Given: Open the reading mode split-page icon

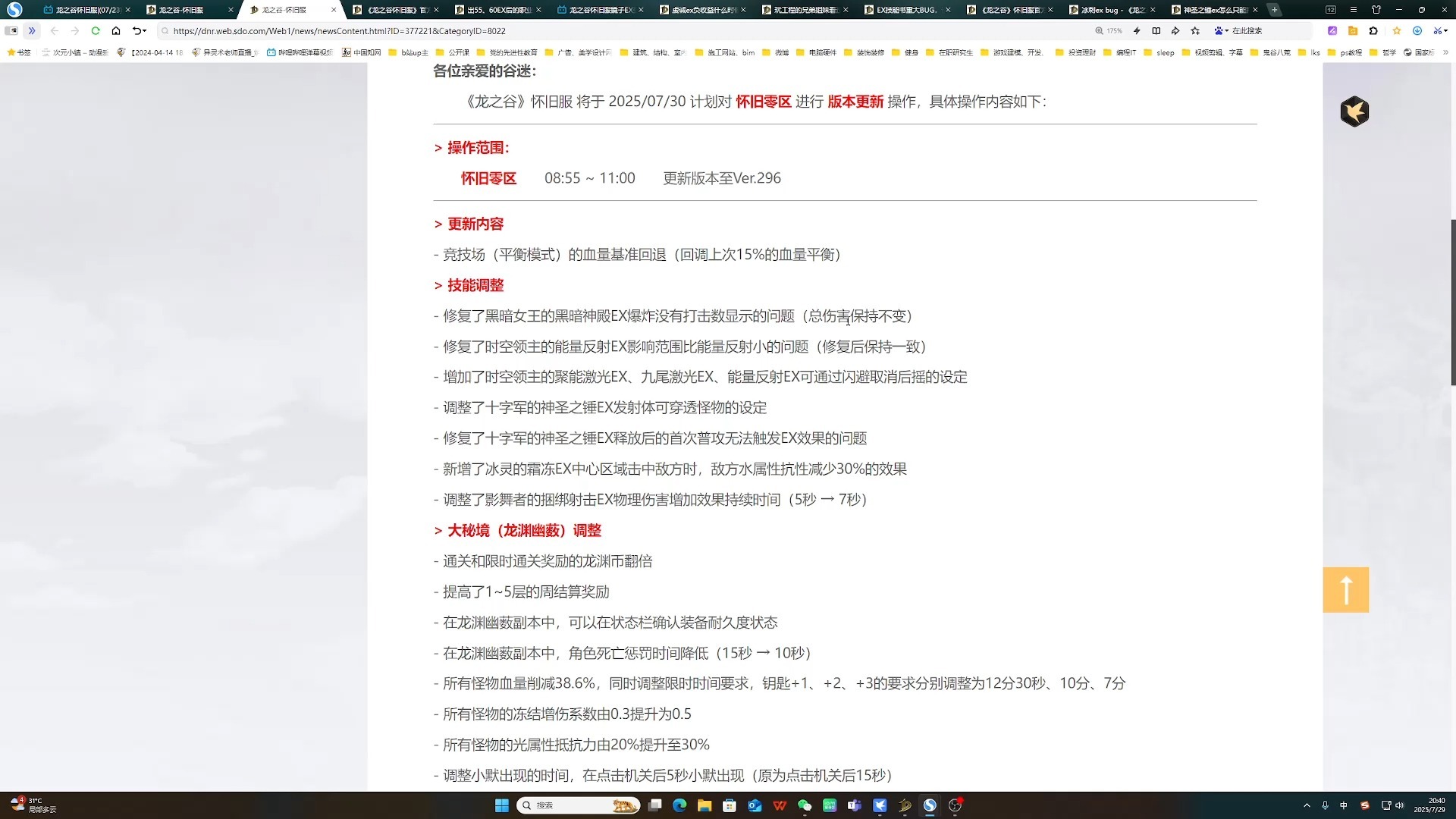Looking at the screenshot, I should tap(1156, 31).
